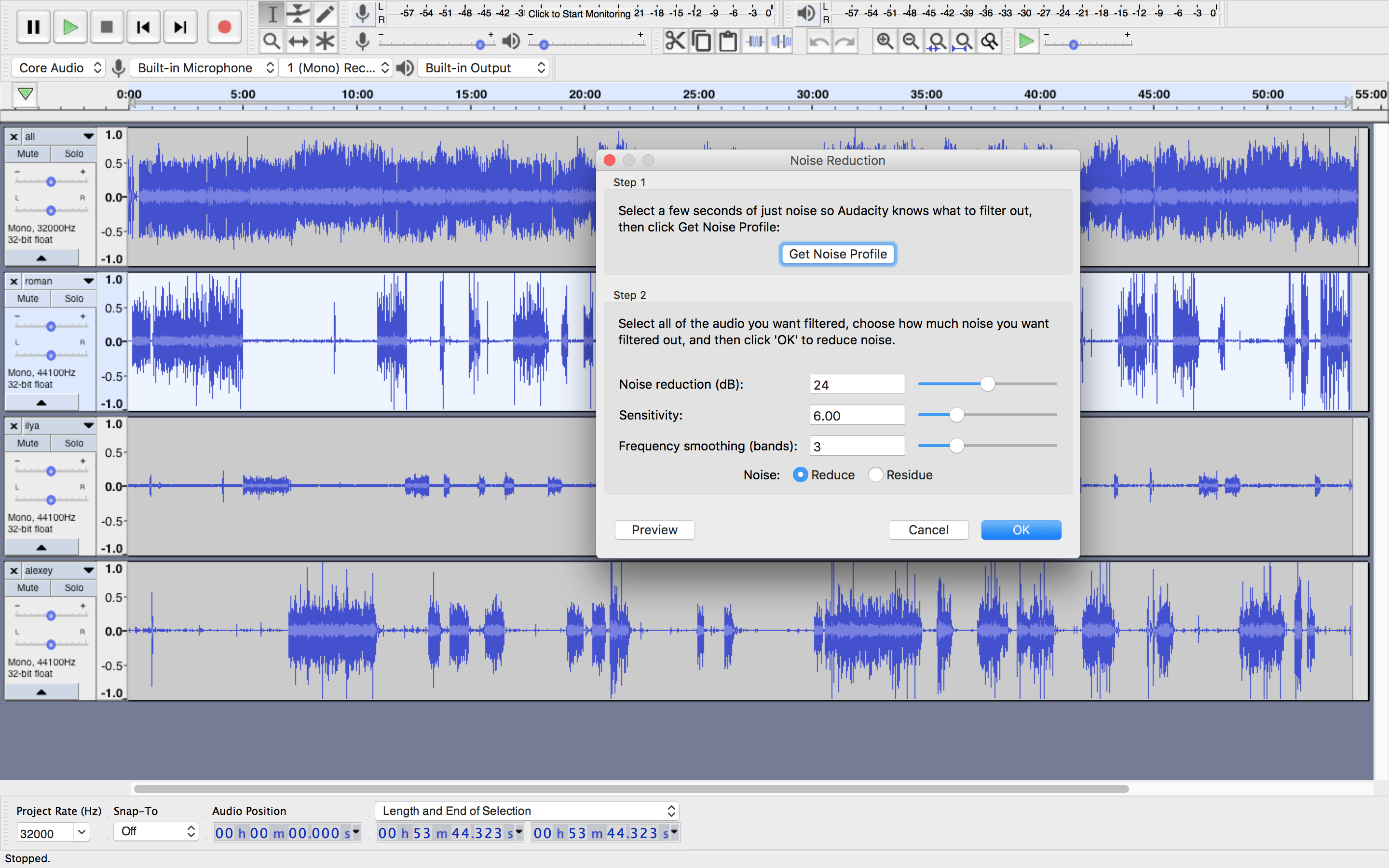Screen dimensions: 1389x868
Task: Click the Noise reduction dB field
Action: (x=857, y=385)
